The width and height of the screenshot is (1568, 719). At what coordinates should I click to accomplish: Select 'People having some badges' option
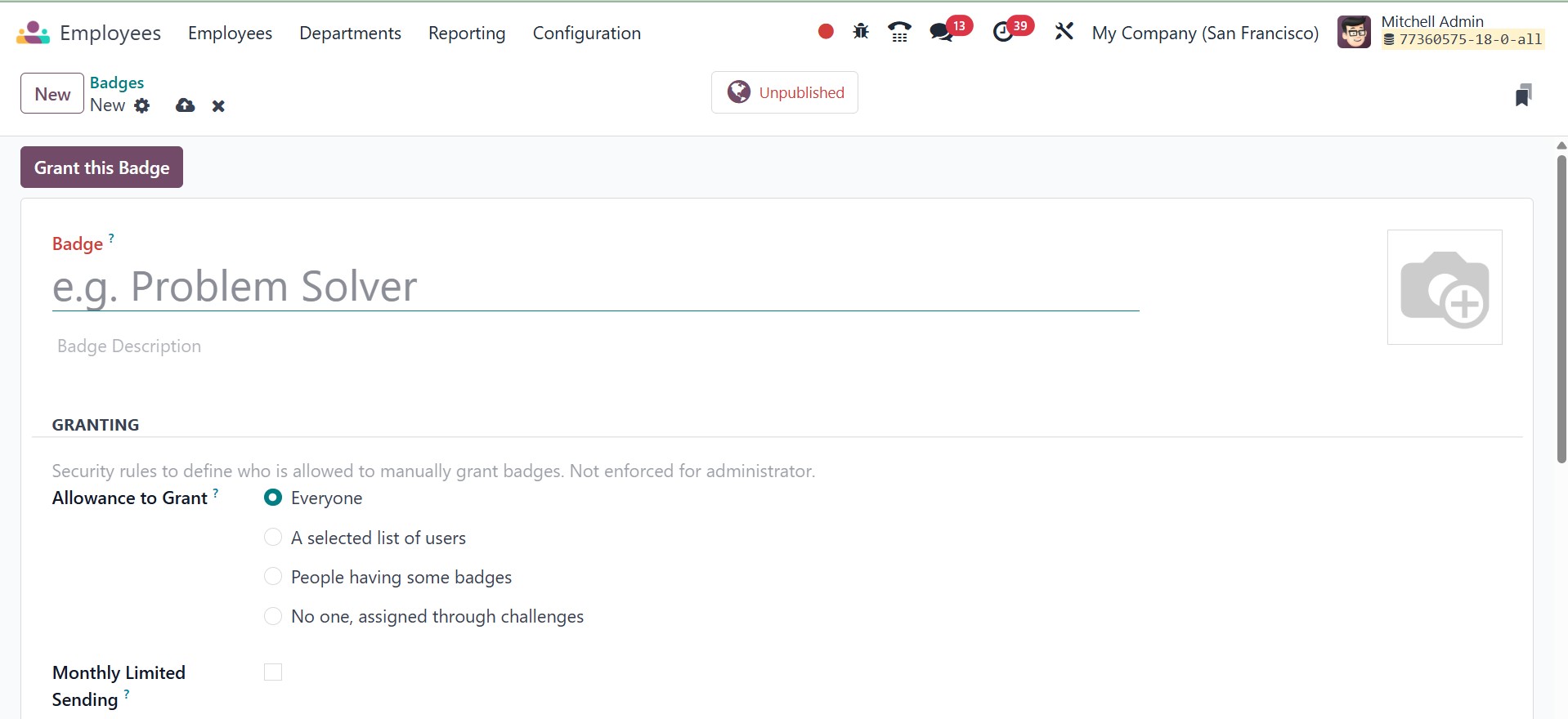pos(273,577)
